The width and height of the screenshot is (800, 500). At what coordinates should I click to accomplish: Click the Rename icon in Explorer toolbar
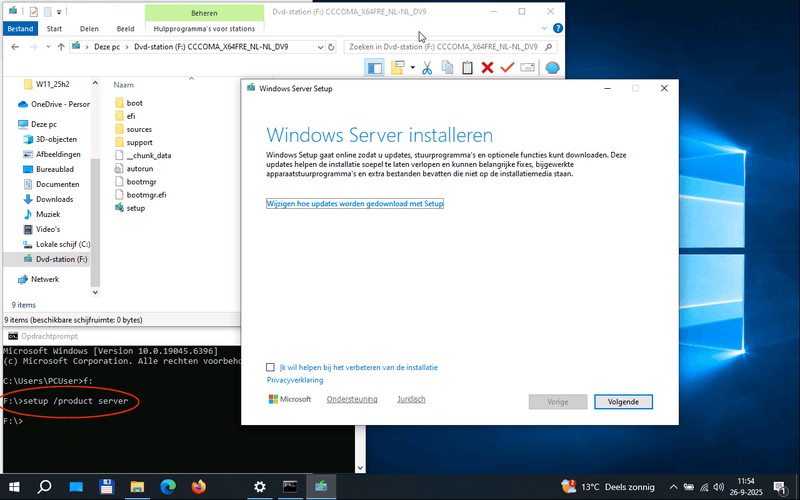(x=528, y=67)
